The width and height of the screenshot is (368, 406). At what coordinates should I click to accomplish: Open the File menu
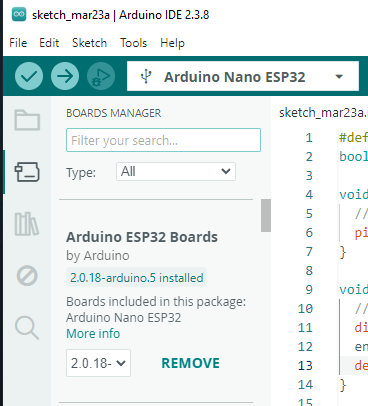pos(18,43)
